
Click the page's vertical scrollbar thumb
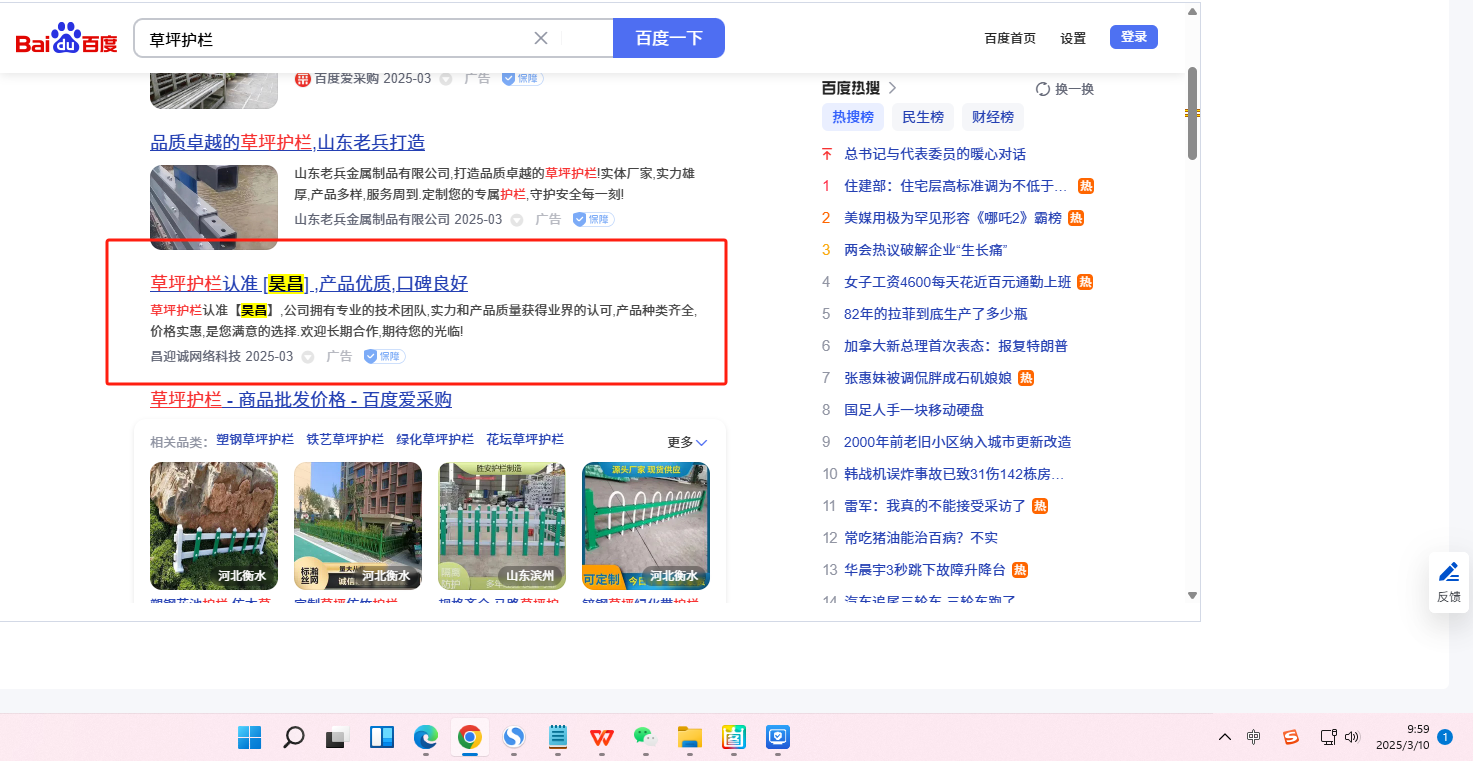[x=1192, y=112]
